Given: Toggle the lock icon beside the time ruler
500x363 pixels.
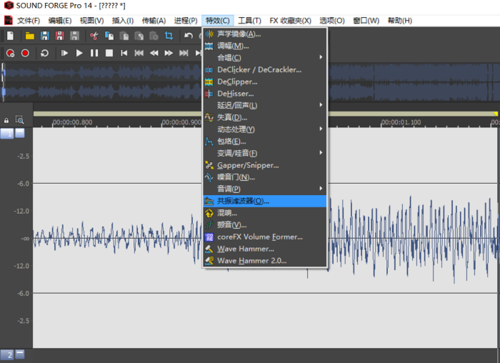Looking at the screenshot, I should (x=6, y=120).
